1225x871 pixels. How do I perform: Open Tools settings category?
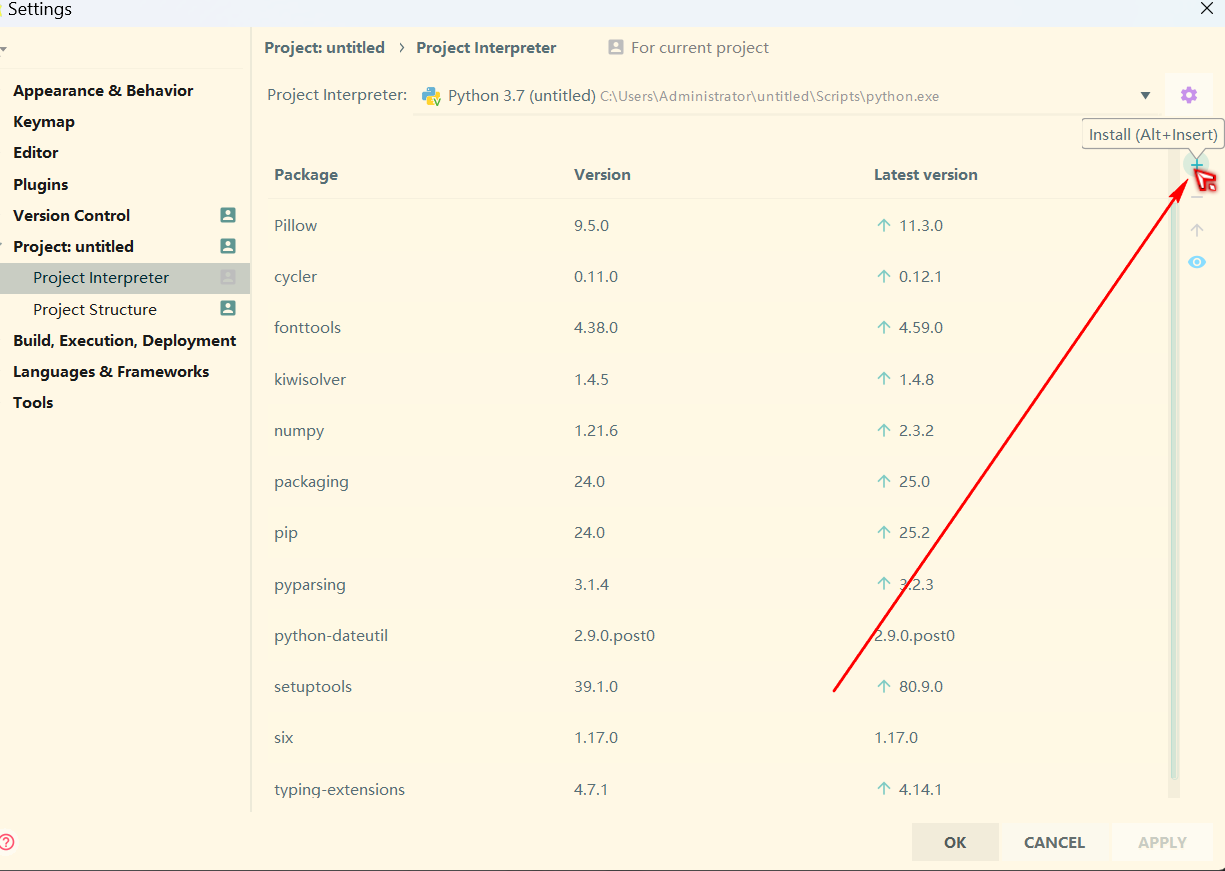coord(33,402)
